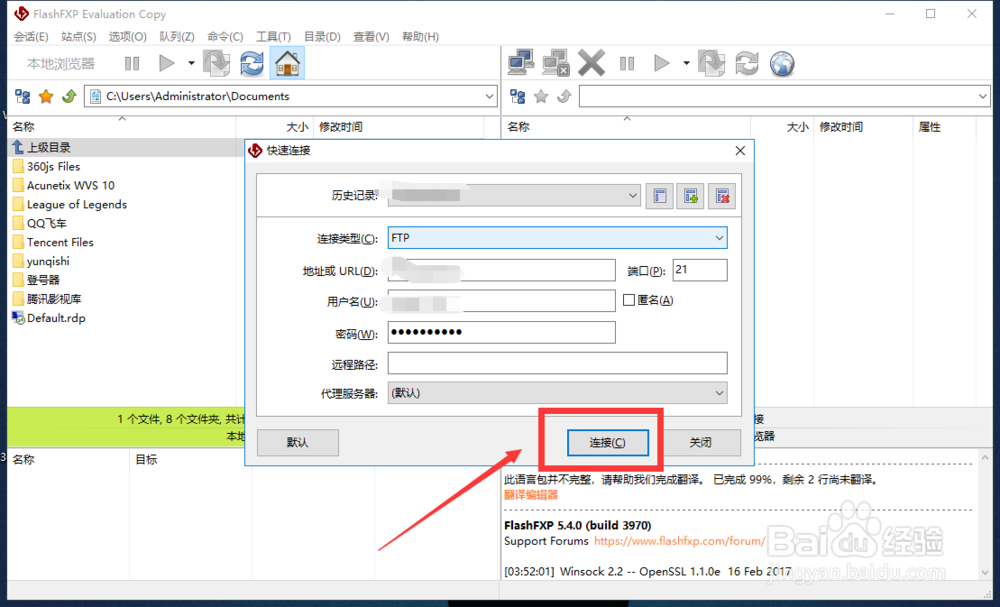
Task: Click the remote quick connect icon
Action: (x=555, y=63)
